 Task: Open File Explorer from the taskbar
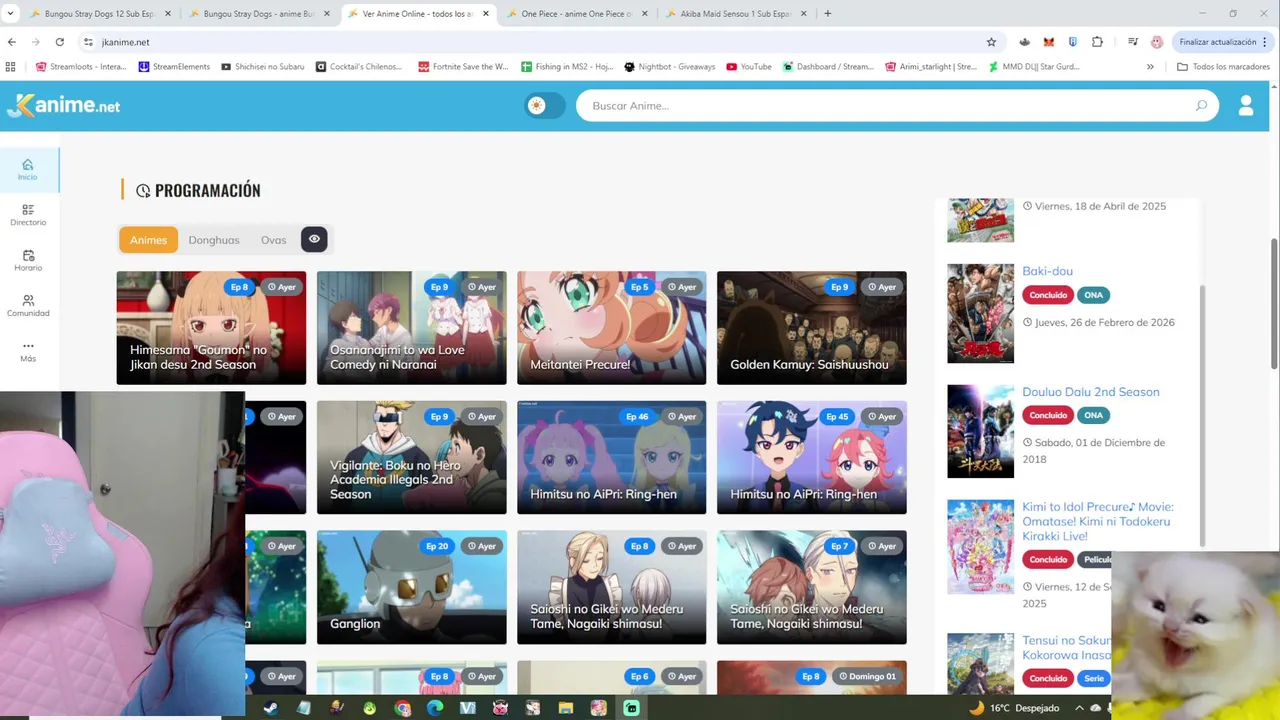click(x=566, y=708)
